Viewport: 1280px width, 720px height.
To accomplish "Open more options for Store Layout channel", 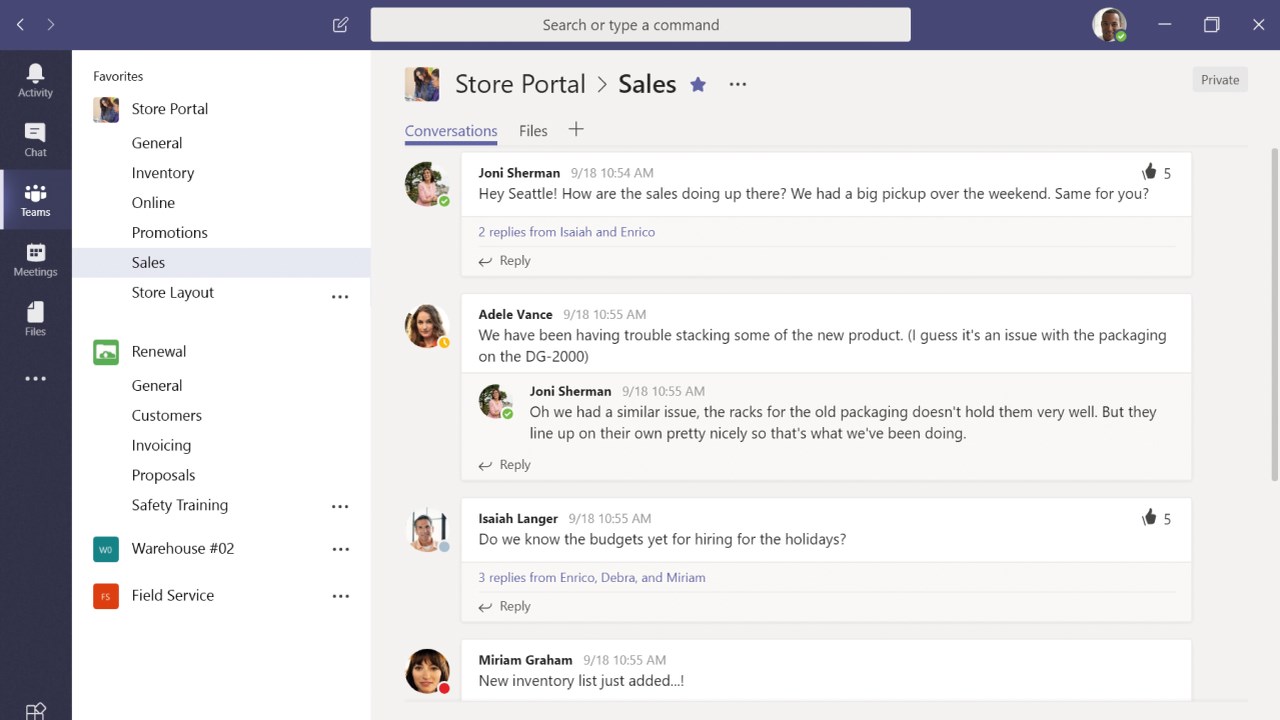I will point(340,296).
